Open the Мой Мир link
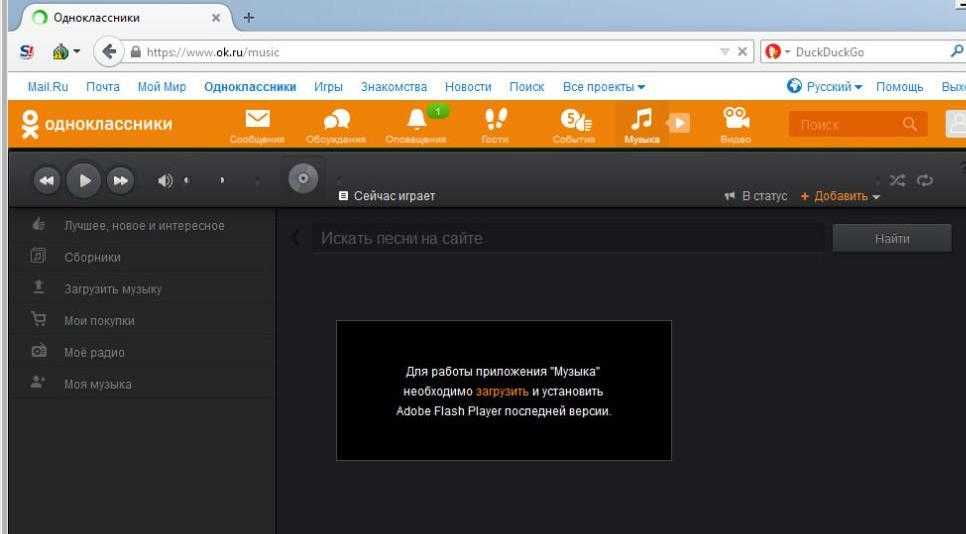This screenshot has height=534, width=966. (x=161, y=87)
